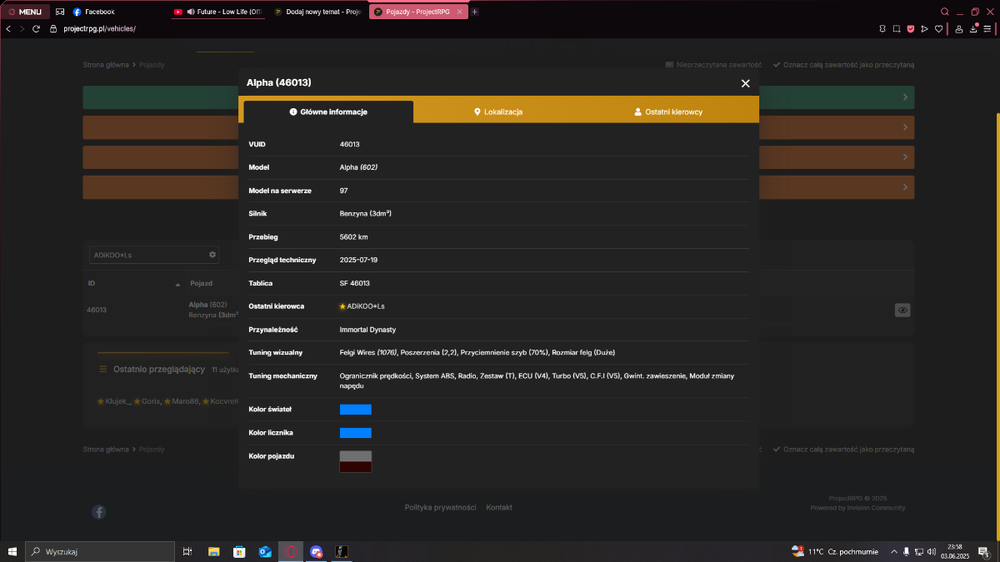Click the engine value Benzyna (3dm³)
This screenshot has width=1000, height=562.
point(365,214)
